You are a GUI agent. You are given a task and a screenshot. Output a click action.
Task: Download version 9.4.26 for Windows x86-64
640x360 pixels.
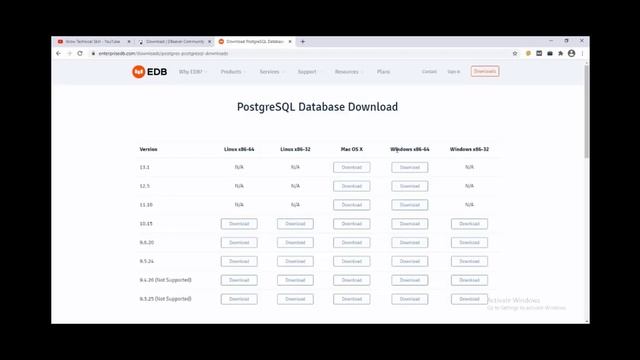click(409, 280)
